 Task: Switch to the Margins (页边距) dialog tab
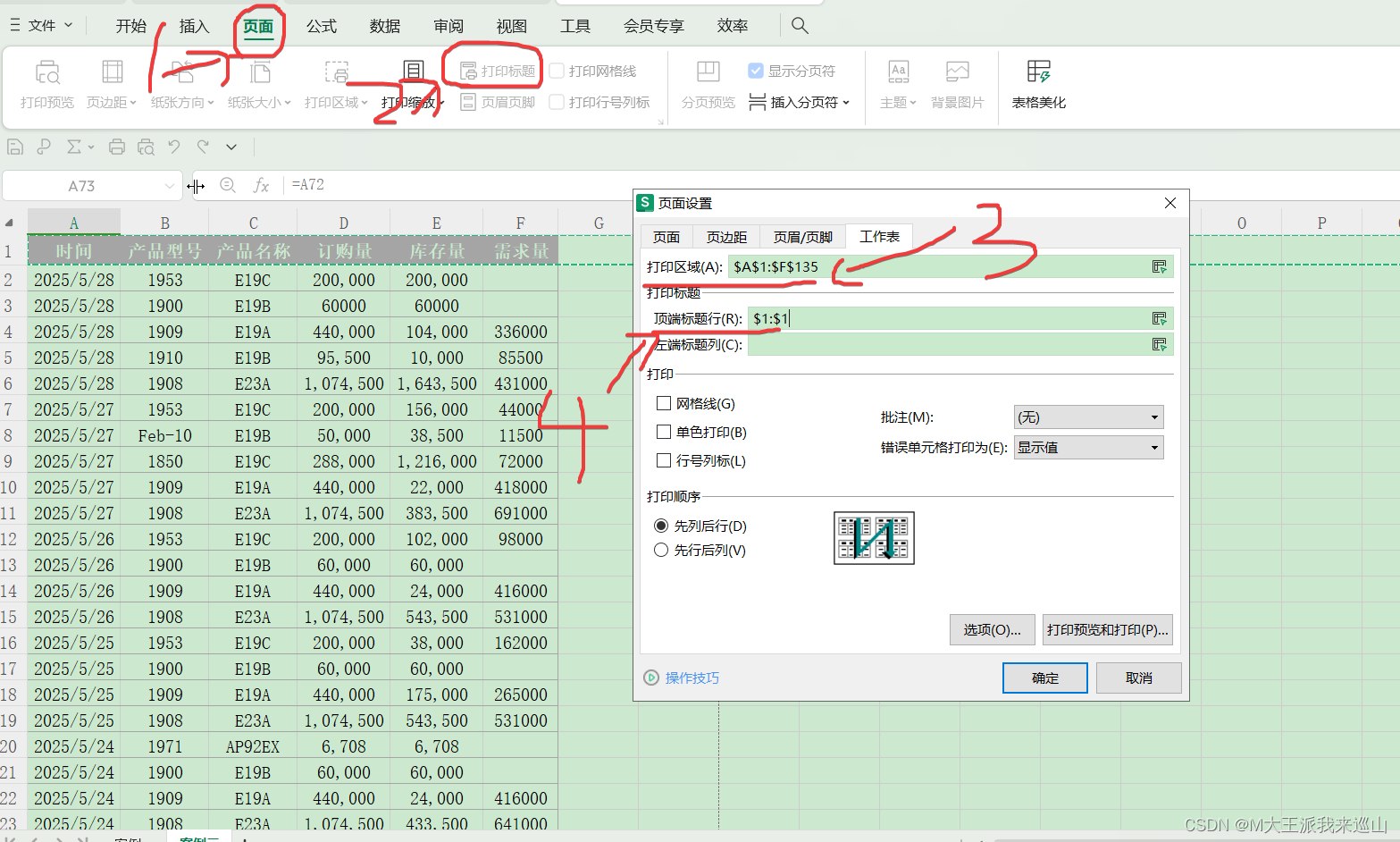[726, 237]
